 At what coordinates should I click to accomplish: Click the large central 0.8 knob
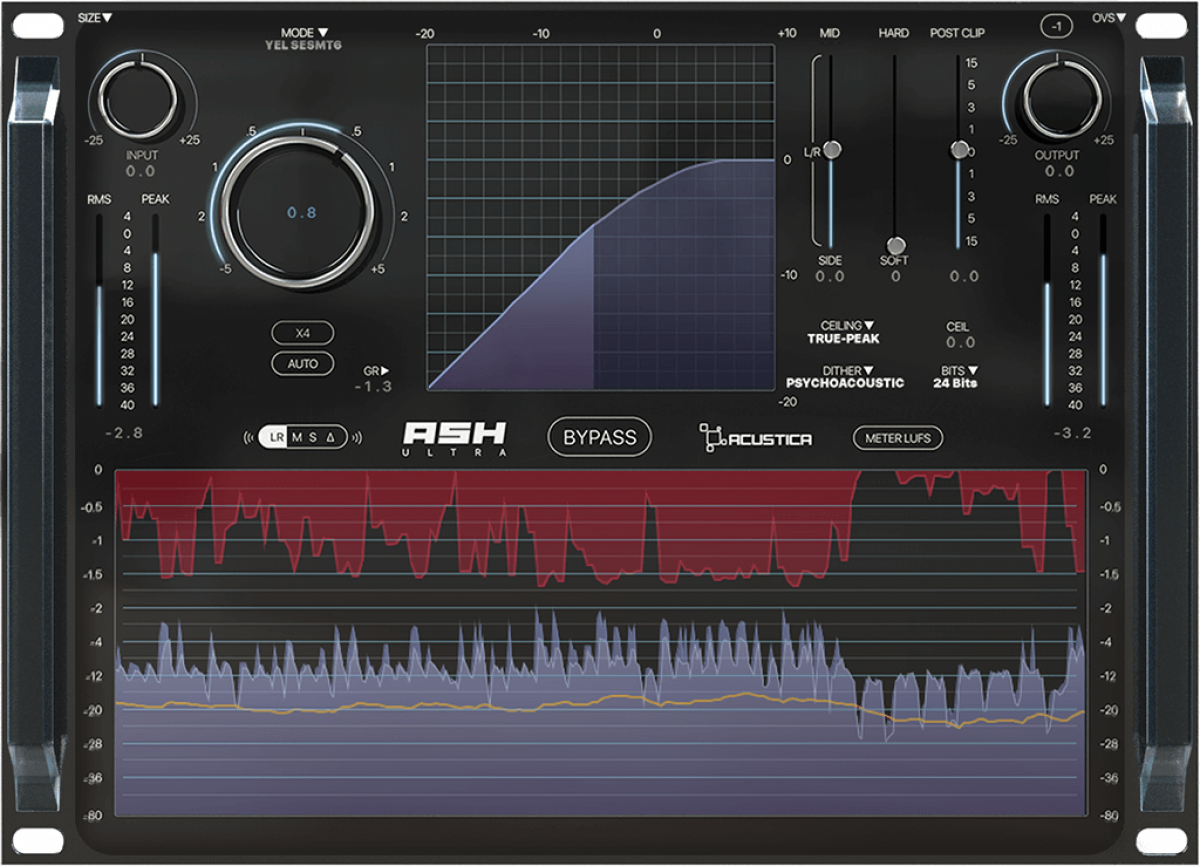tap(300, 212)
